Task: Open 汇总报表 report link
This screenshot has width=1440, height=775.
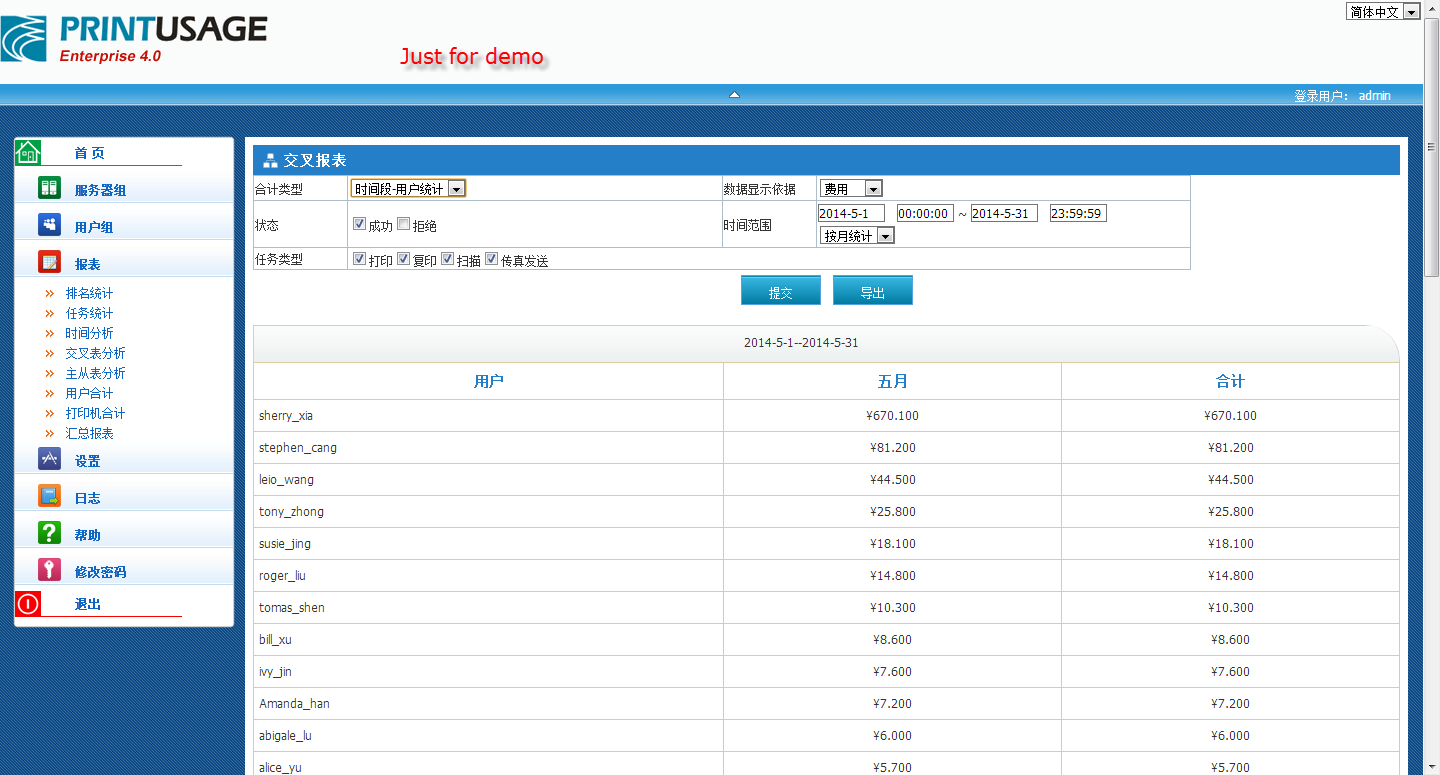Action: [90, 433]
